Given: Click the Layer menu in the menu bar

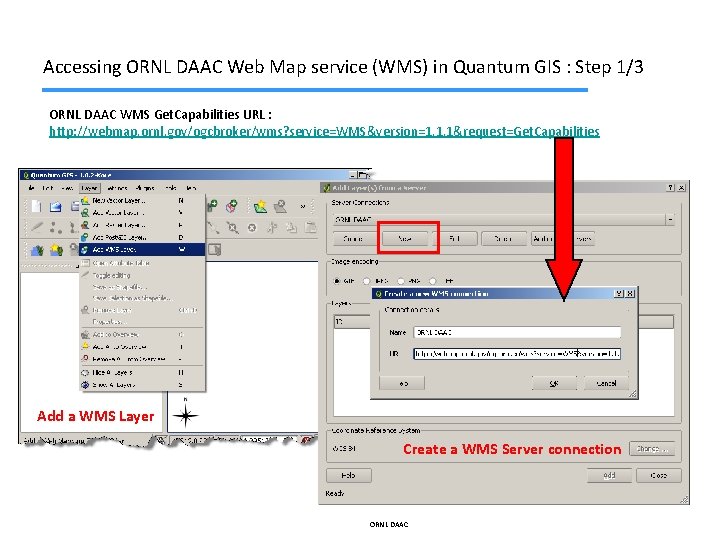Looking at the screenshot, I should 89,188.
